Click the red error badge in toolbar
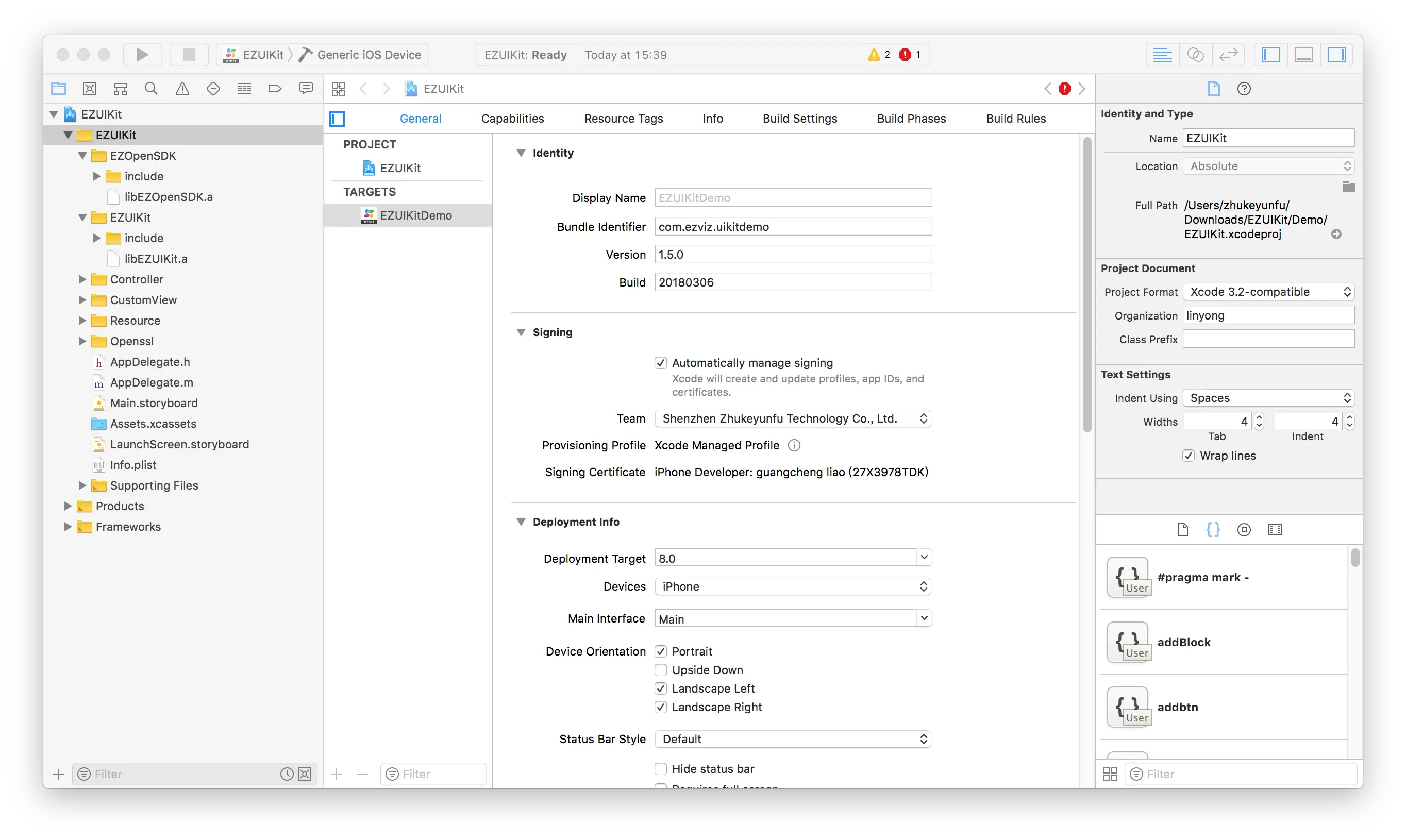 point(905,55)
